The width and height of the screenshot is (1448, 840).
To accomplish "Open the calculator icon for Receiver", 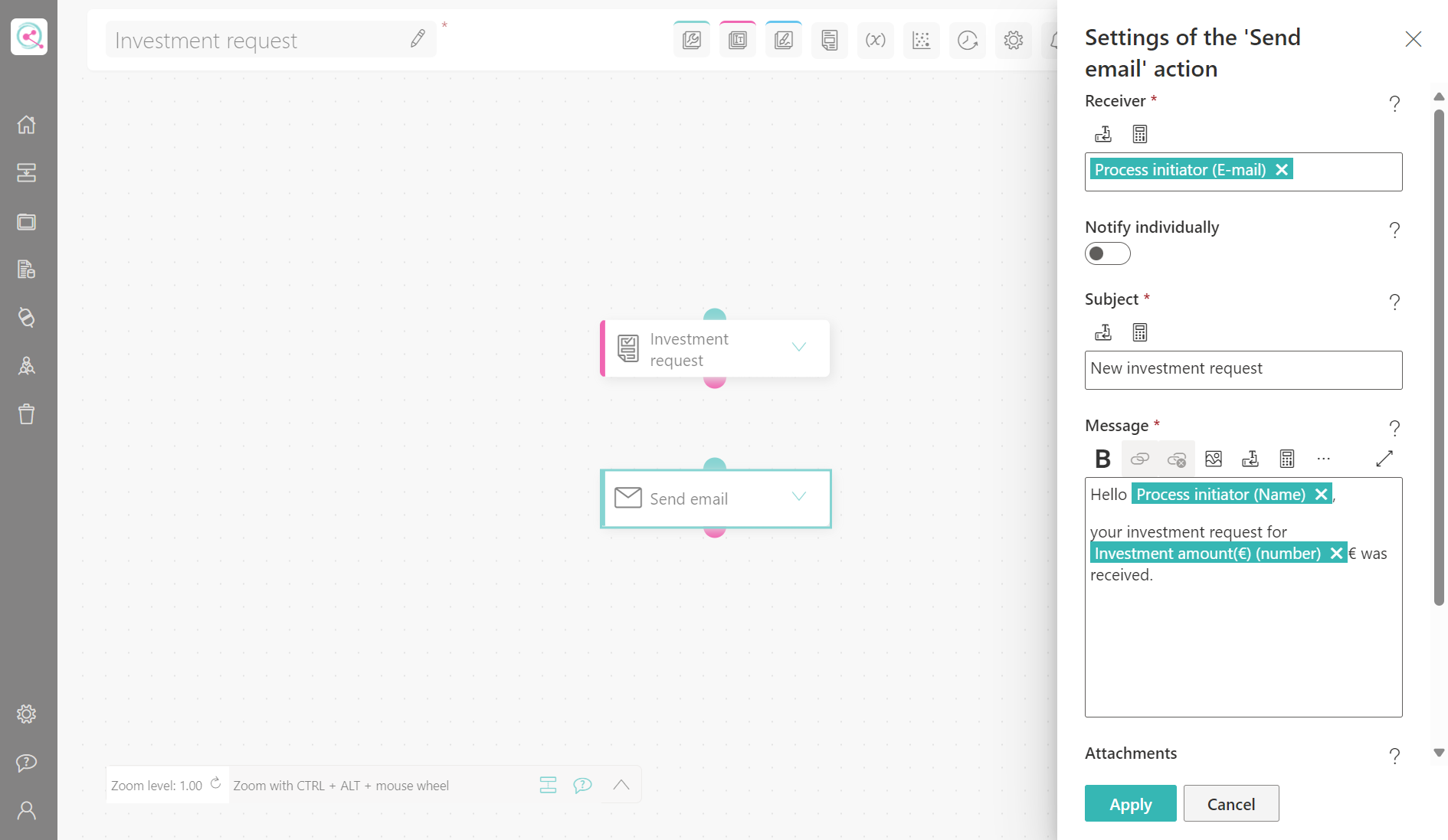I will tap(1140, 134).
